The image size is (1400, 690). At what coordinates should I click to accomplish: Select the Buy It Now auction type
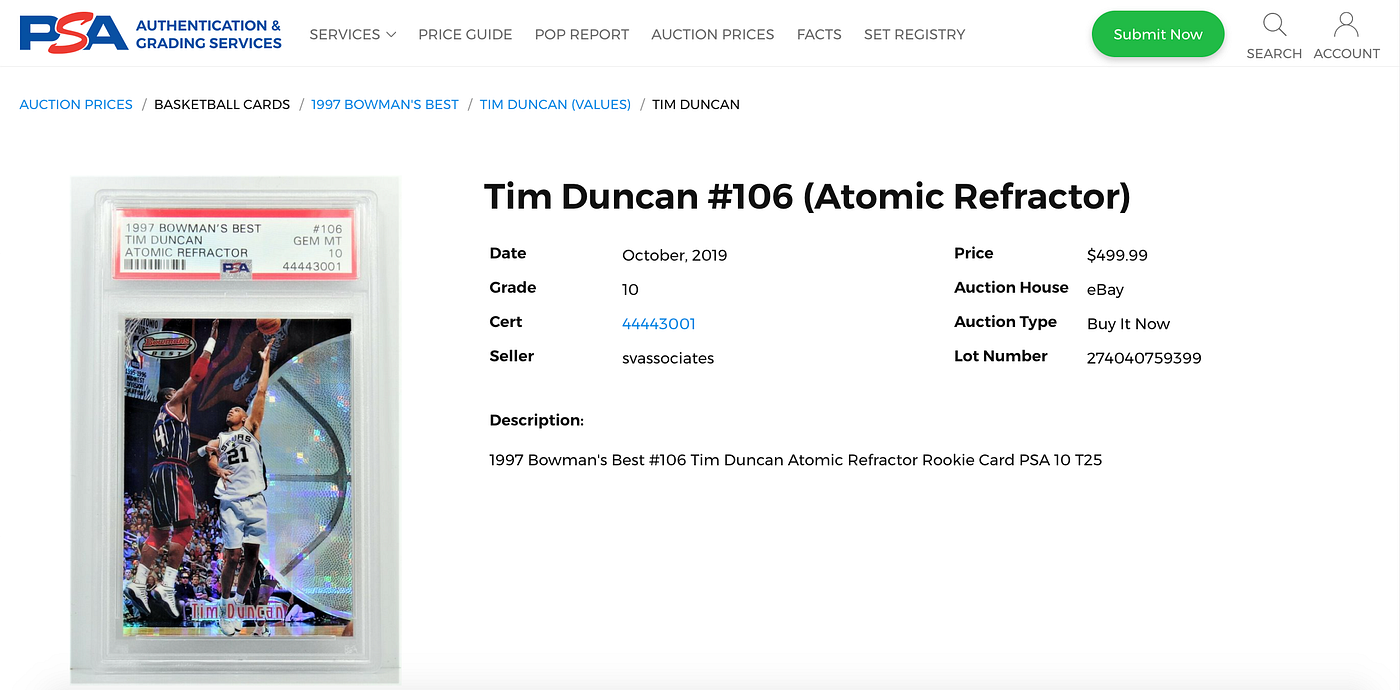pos(1128,324)
